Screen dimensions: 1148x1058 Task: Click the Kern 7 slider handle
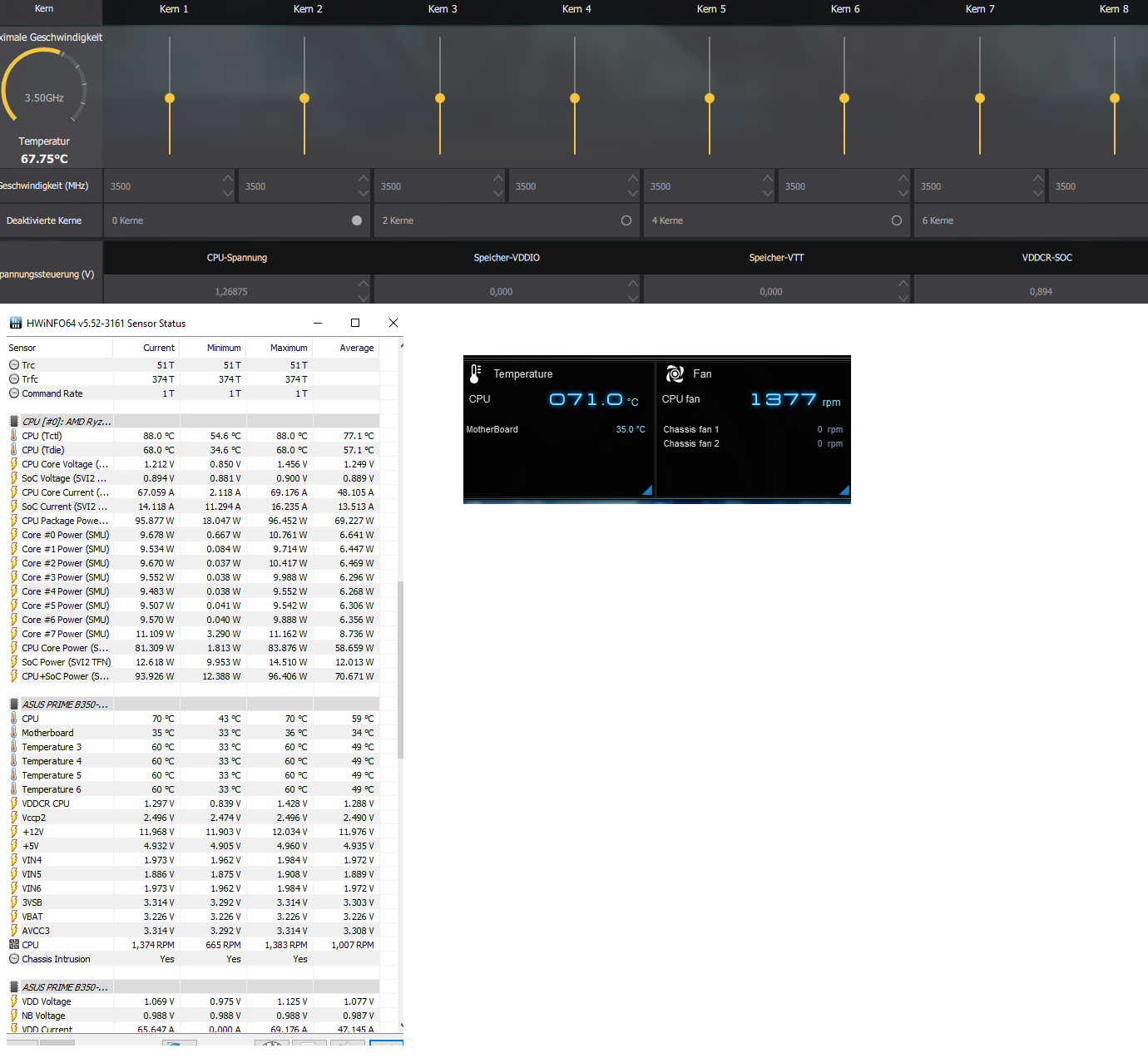980,98
